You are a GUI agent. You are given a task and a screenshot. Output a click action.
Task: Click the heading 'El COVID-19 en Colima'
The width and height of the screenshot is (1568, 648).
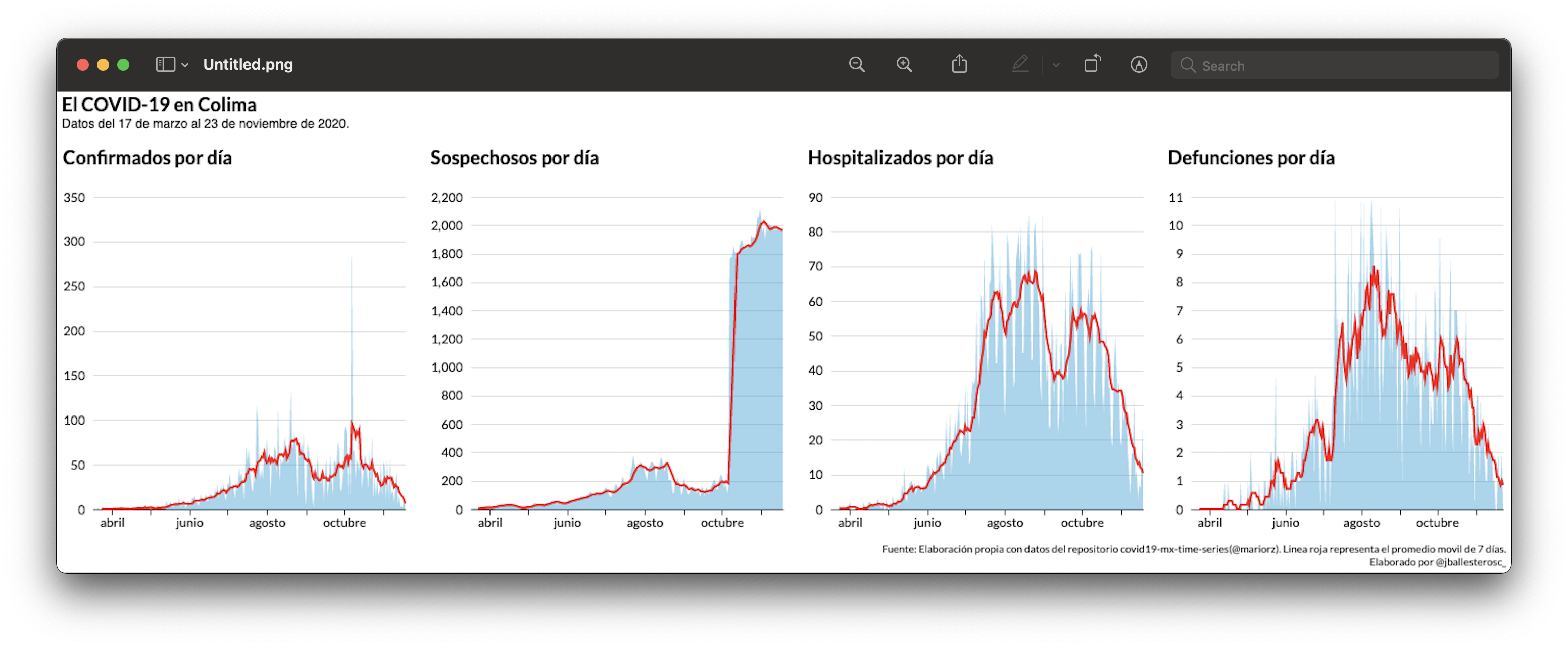click(160, 105)
